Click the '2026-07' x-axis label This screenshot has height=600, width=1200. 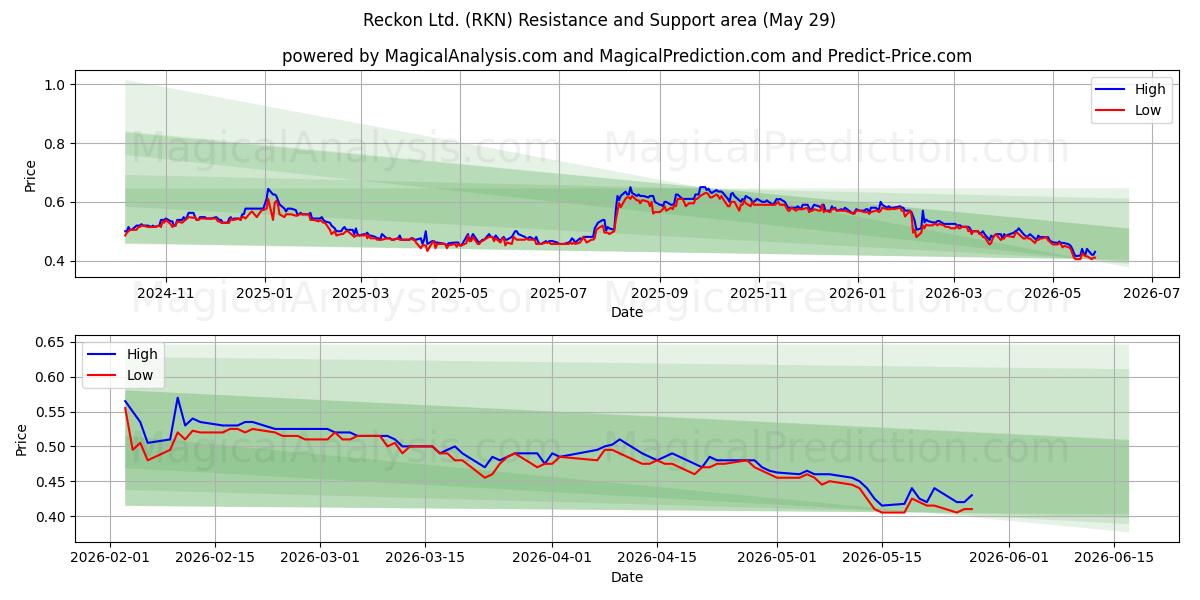(x=1151, y=293)
